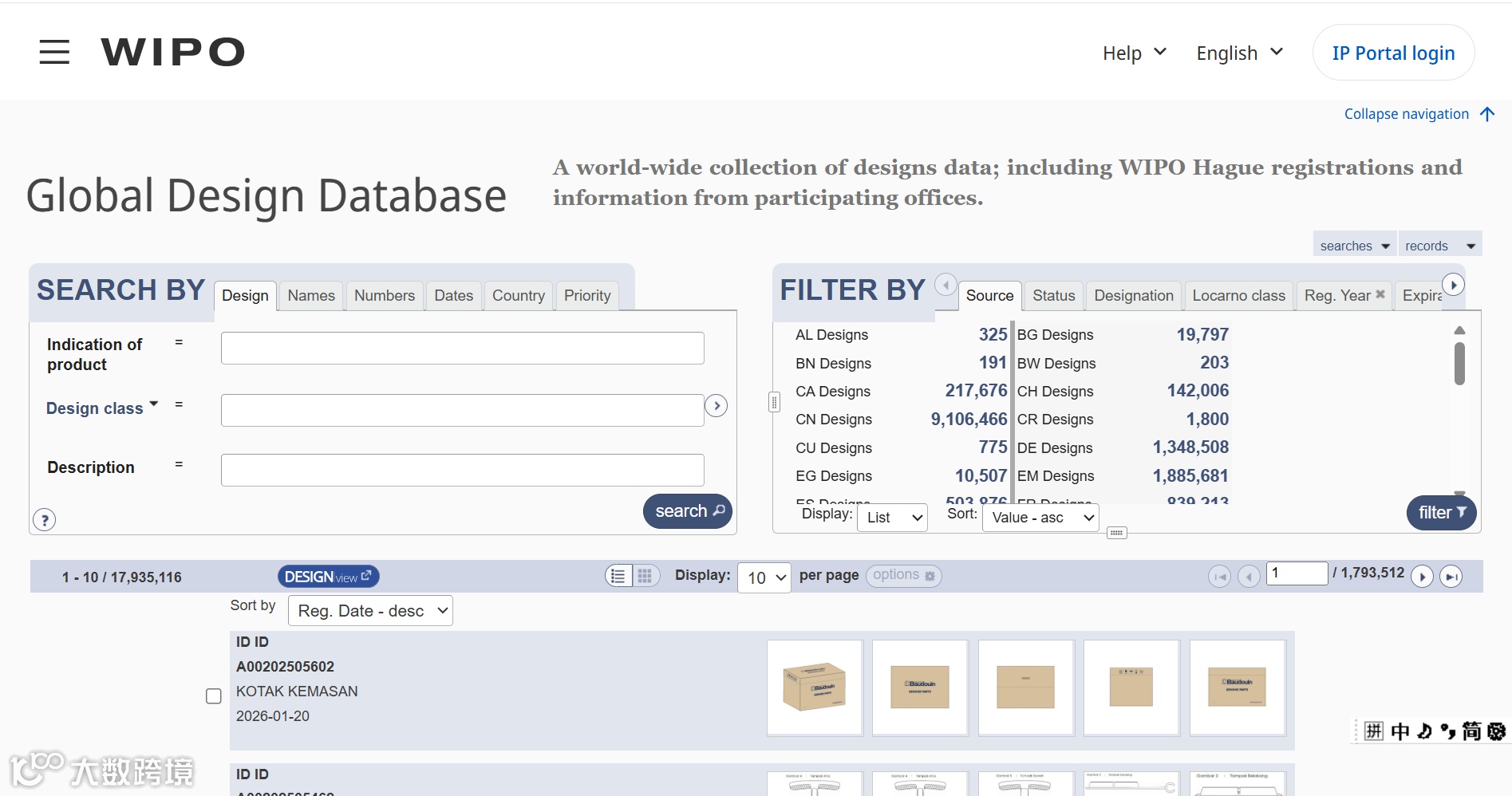The height and width of the screenshot is (796, 1512).
Task: Open the English language dropdown
Action: coord(1240,53)
